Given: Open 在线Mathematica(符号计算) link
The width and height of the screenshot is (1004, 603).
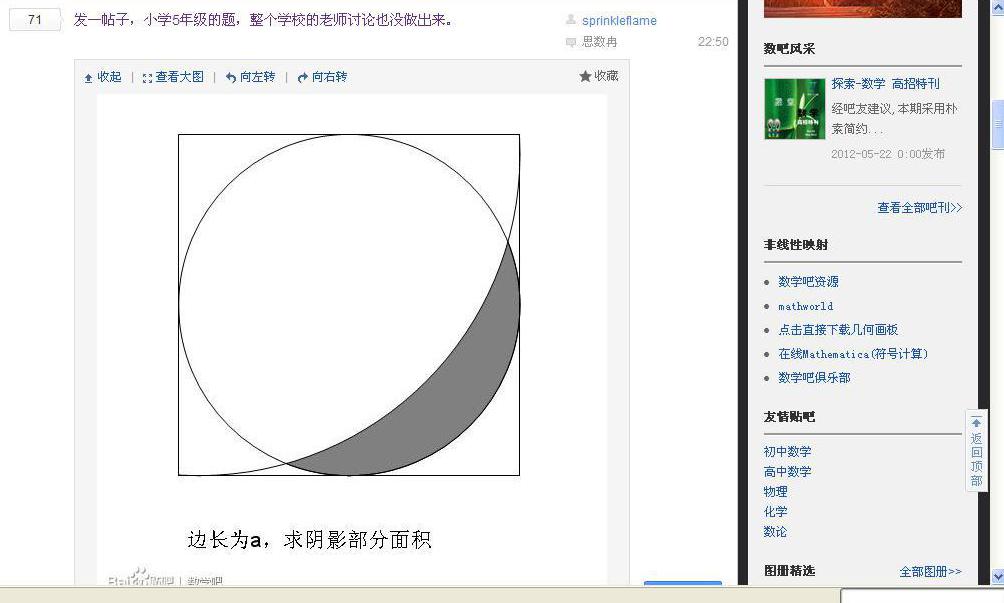Looking at the screenshot, I should [853, 354].
